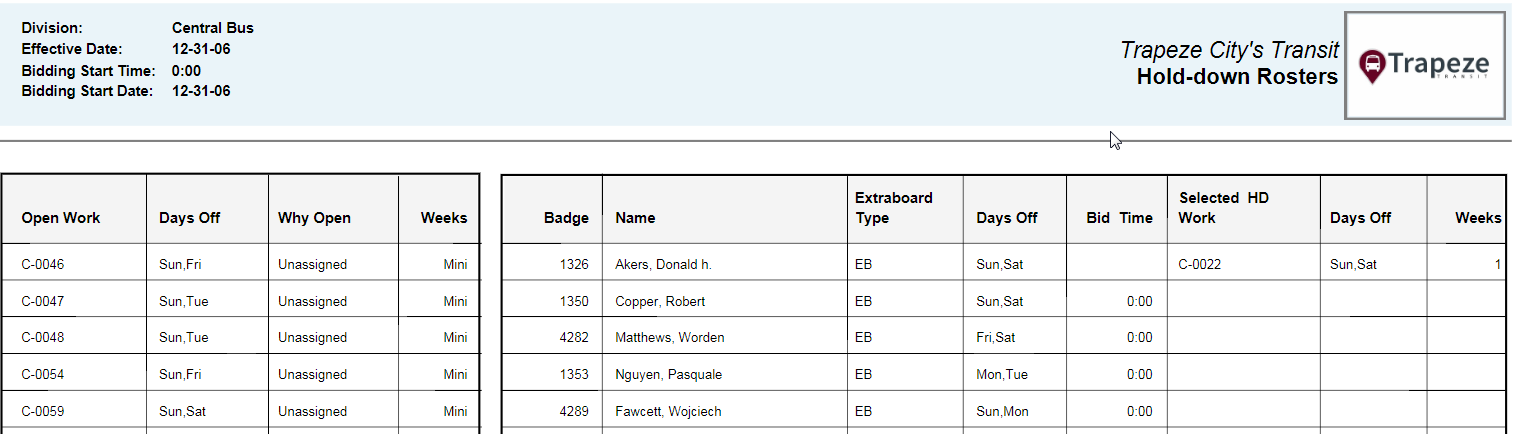Screen dimensions: 1522x434
Task: Click operator name Matthews, Worden
Action: coord(669,338)
